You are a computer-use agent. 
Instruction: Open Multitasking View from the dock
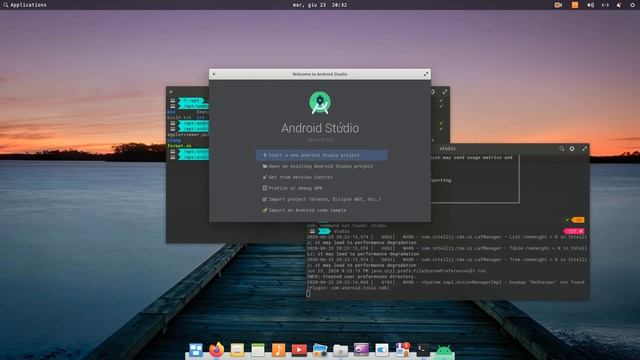pyautogui.click(x=196, y=350)
